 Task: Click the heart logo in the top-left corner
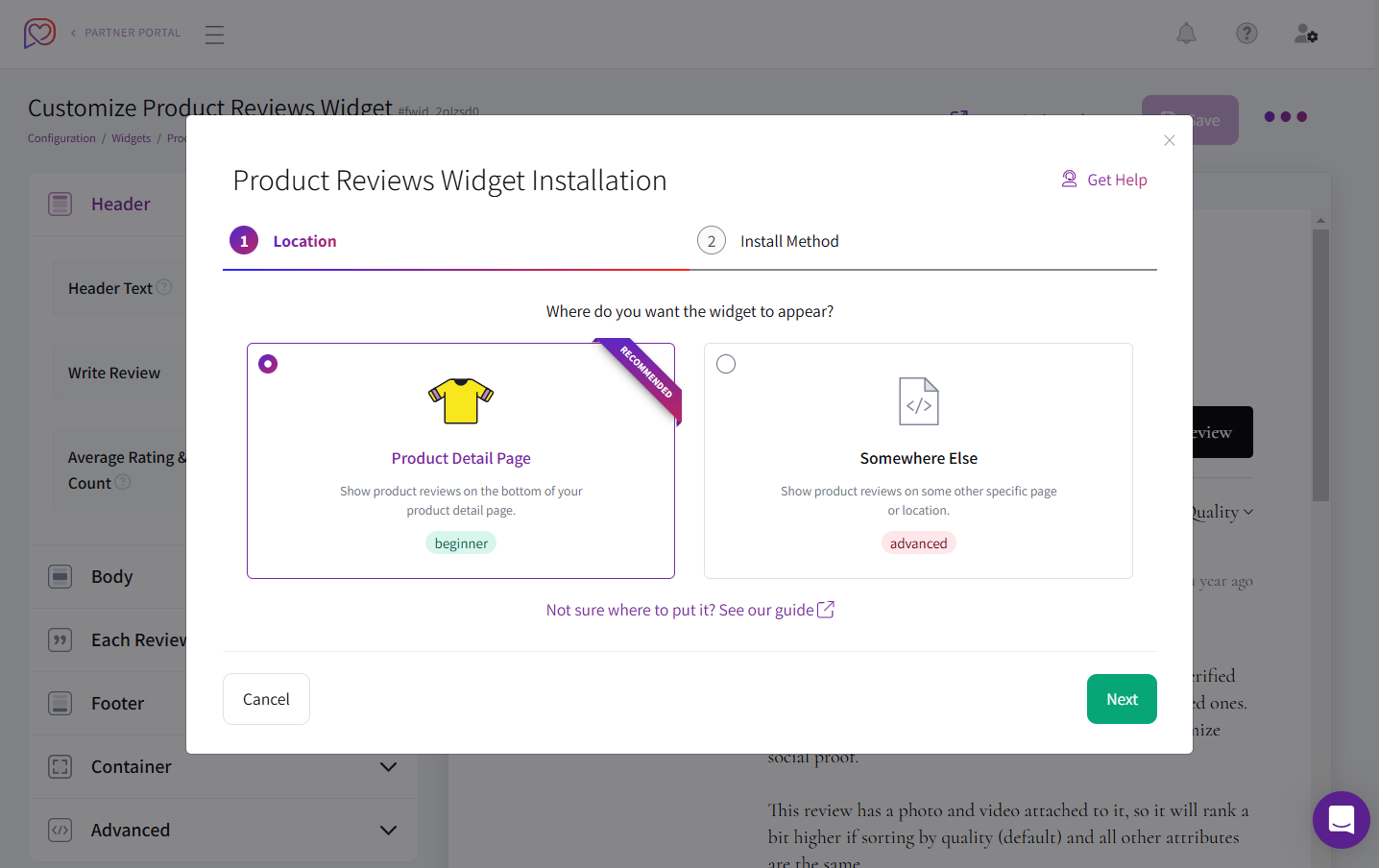pos(38,33)
